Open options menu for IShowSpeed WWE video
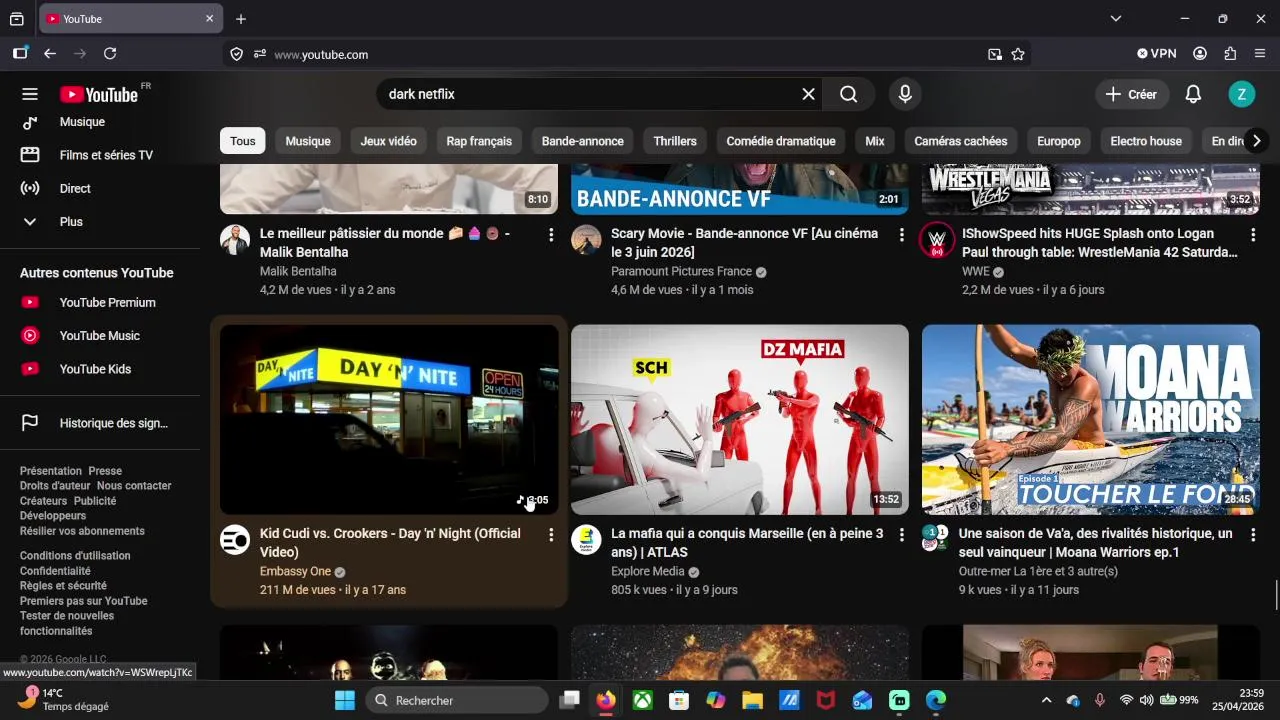The height and width of the screenshot is (720, 1280). [1252, 234]
